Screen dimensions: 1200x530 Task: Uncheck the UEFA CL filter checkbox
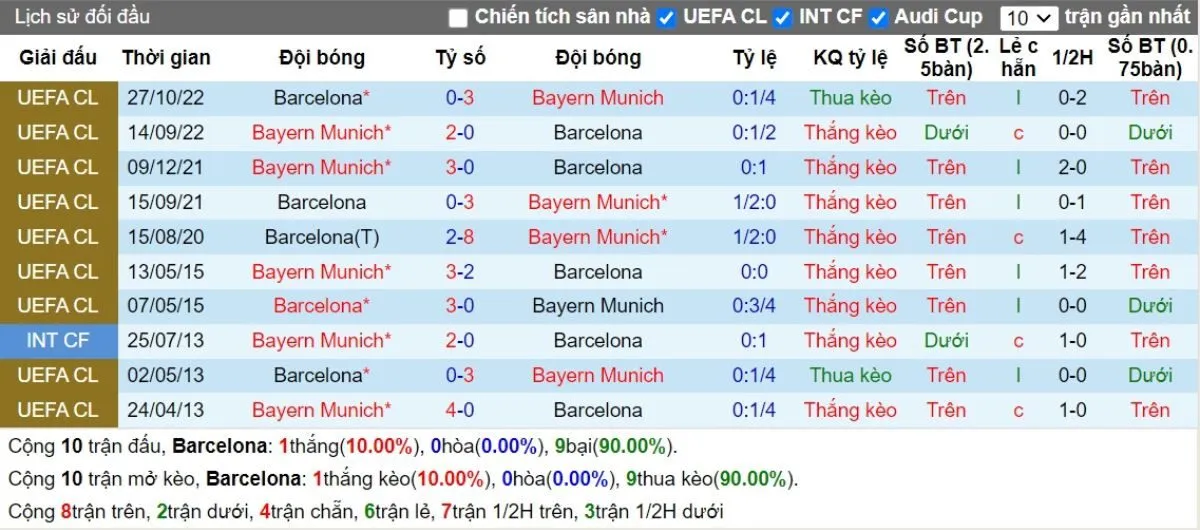click(667, 18)
